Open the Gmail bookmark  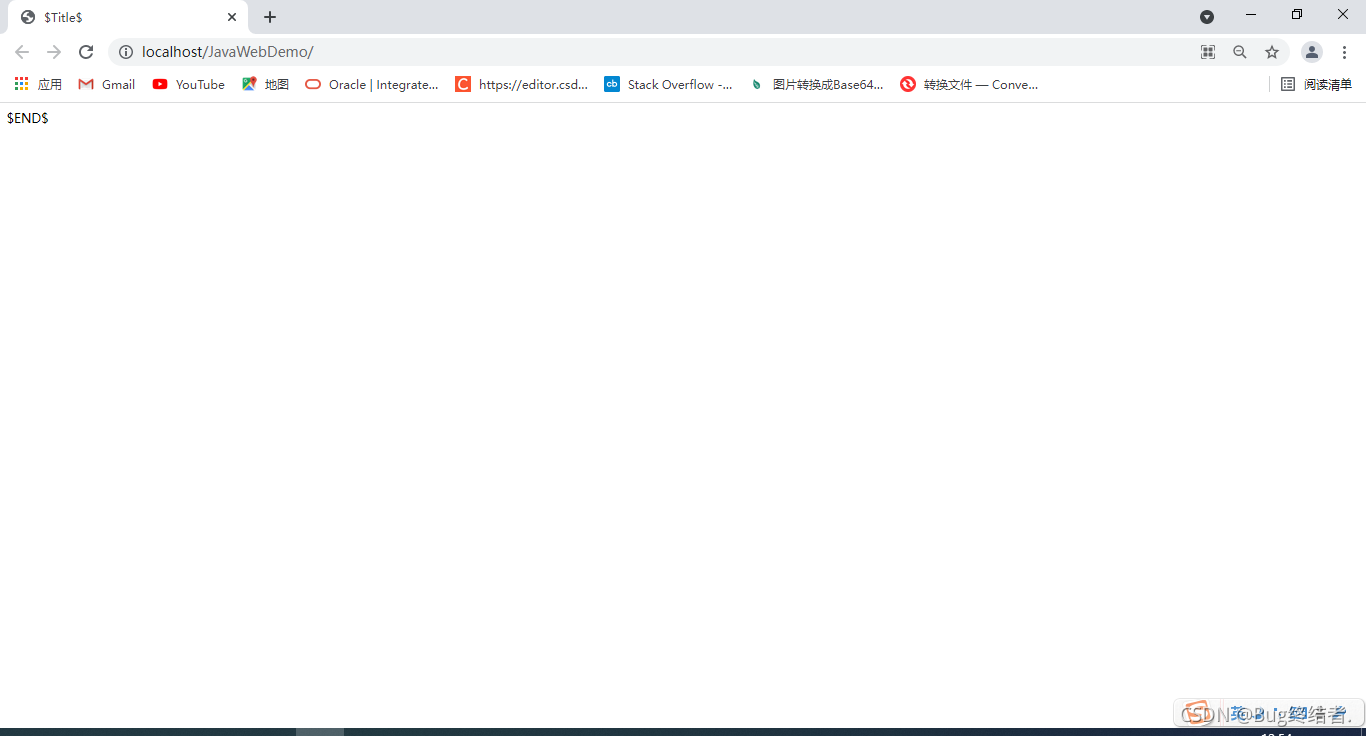(107, 85)
